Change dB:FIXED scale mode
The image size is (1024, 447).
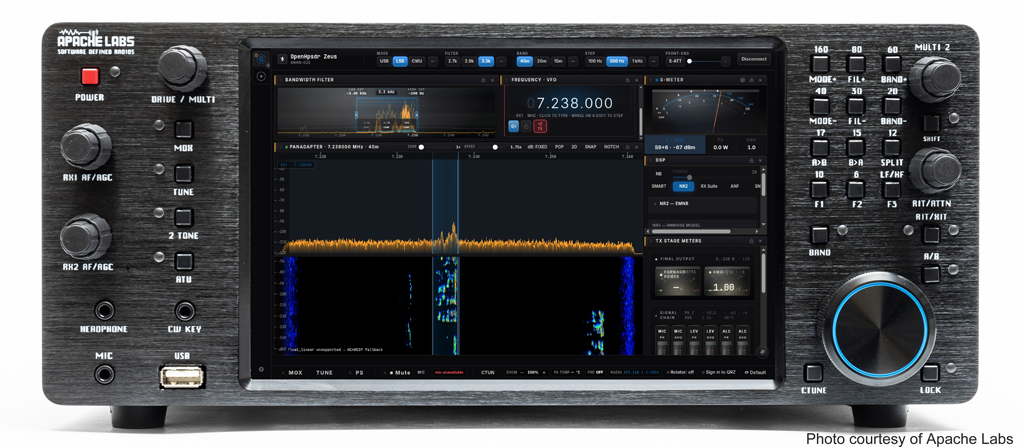(537, 147)
